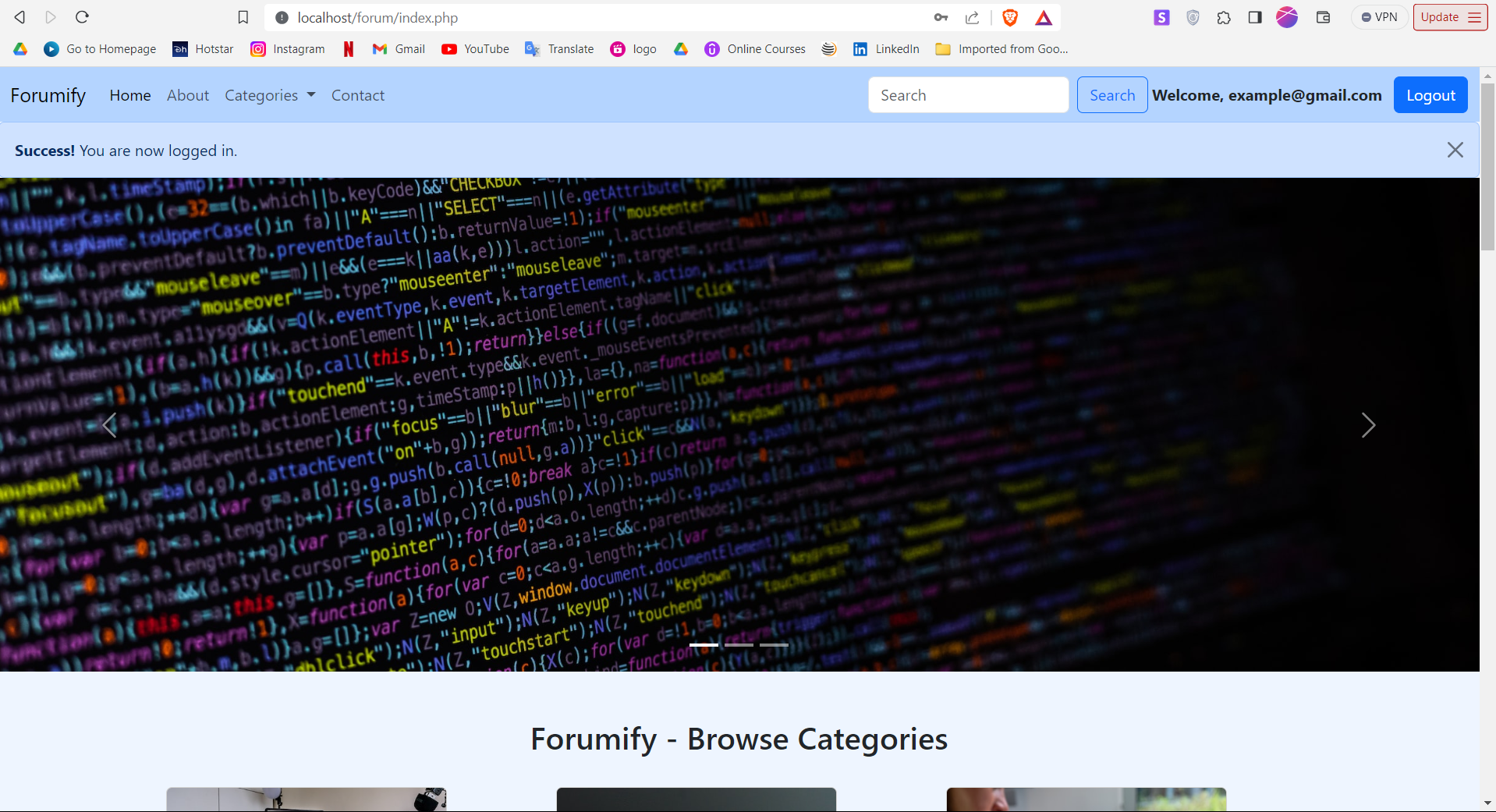The height and width of the screenshot is (812, 1496).
Task: Open the Drive bookmark icon after logo
Action: tap(681, 49)
